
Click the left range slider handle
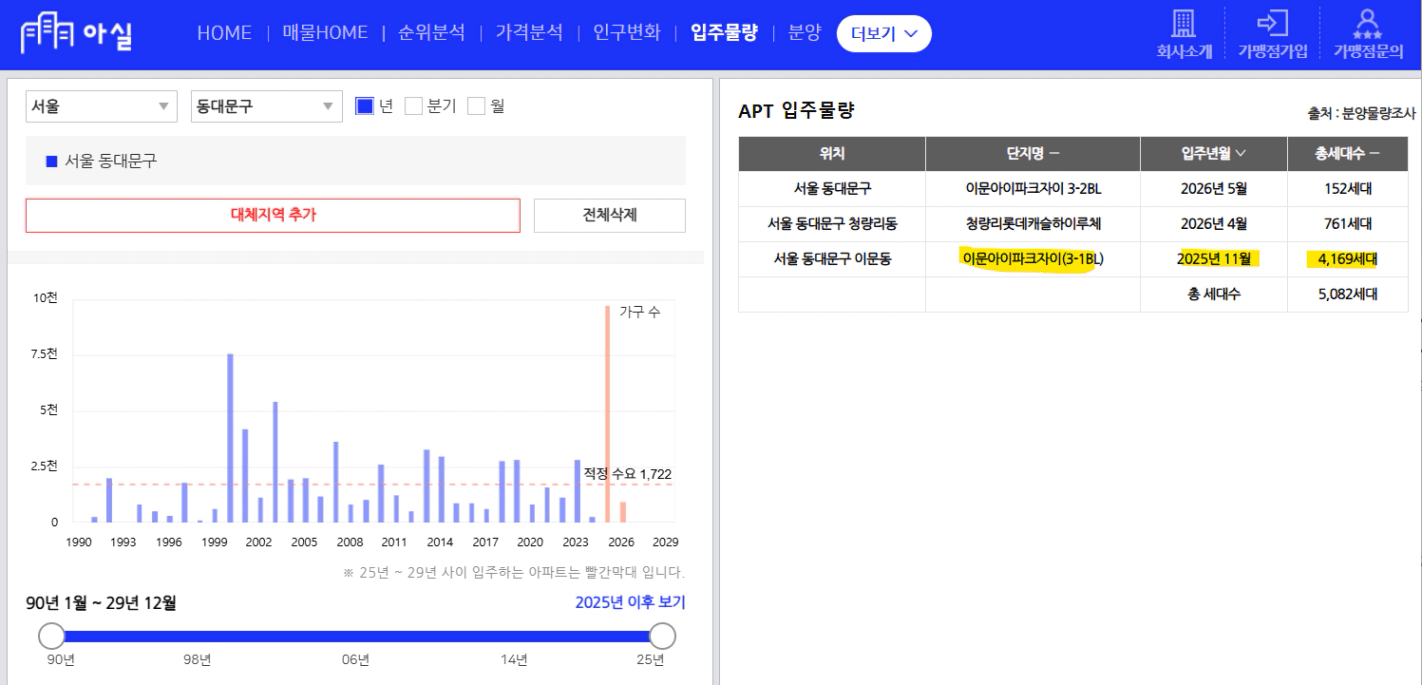[51, 636]
